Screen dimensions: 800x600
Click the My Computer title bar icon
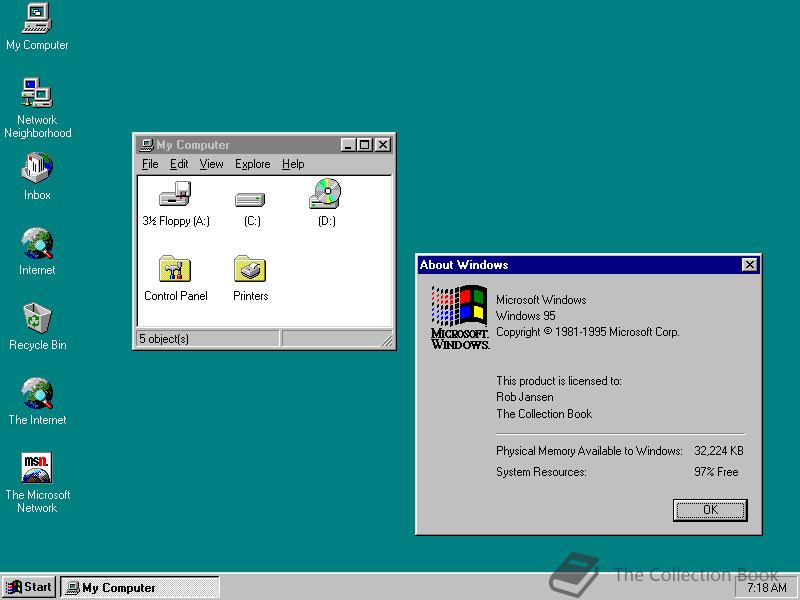(147, 145)
